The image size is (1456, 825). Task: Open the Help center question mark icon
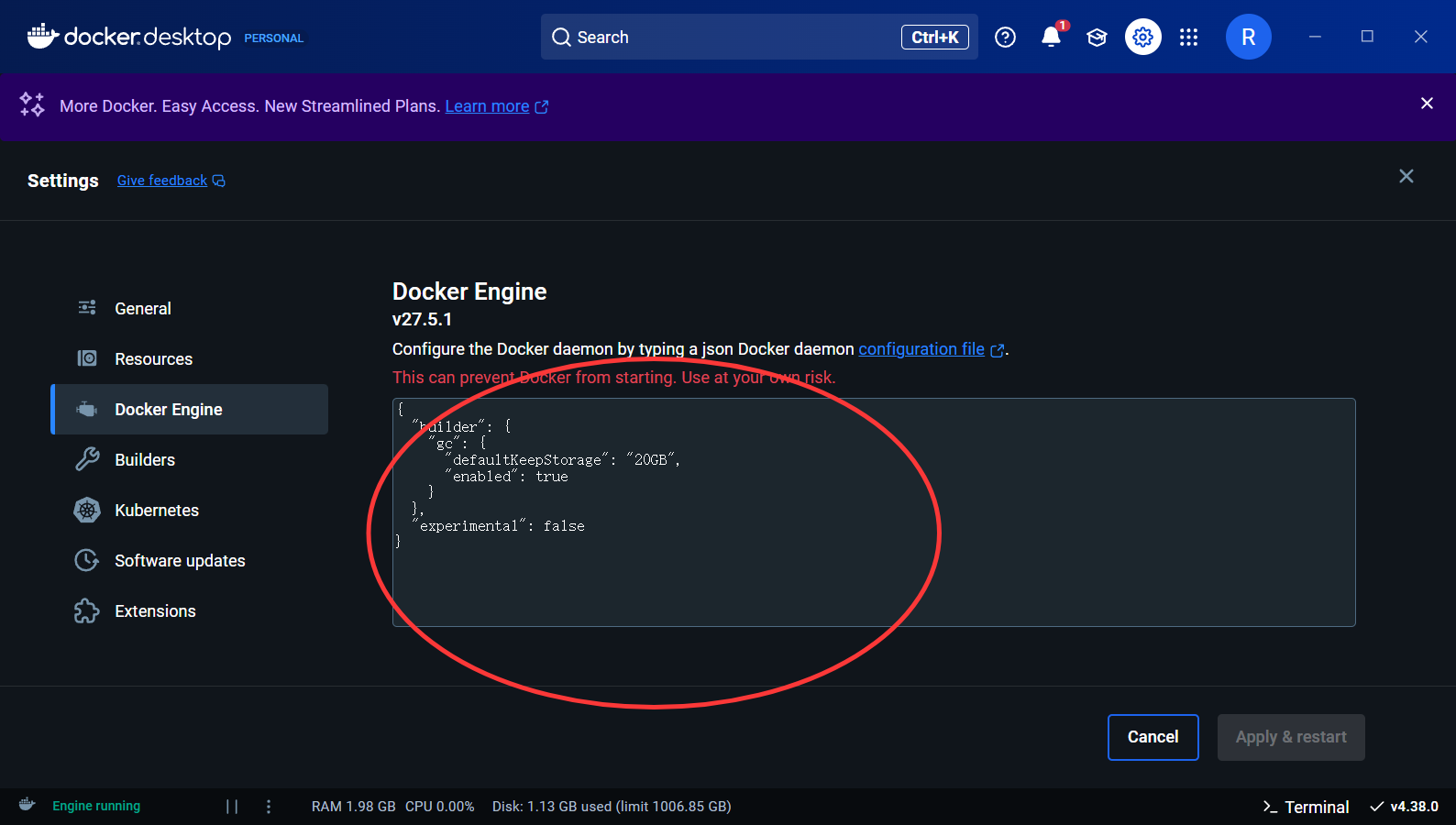(x=1005, y=37)
